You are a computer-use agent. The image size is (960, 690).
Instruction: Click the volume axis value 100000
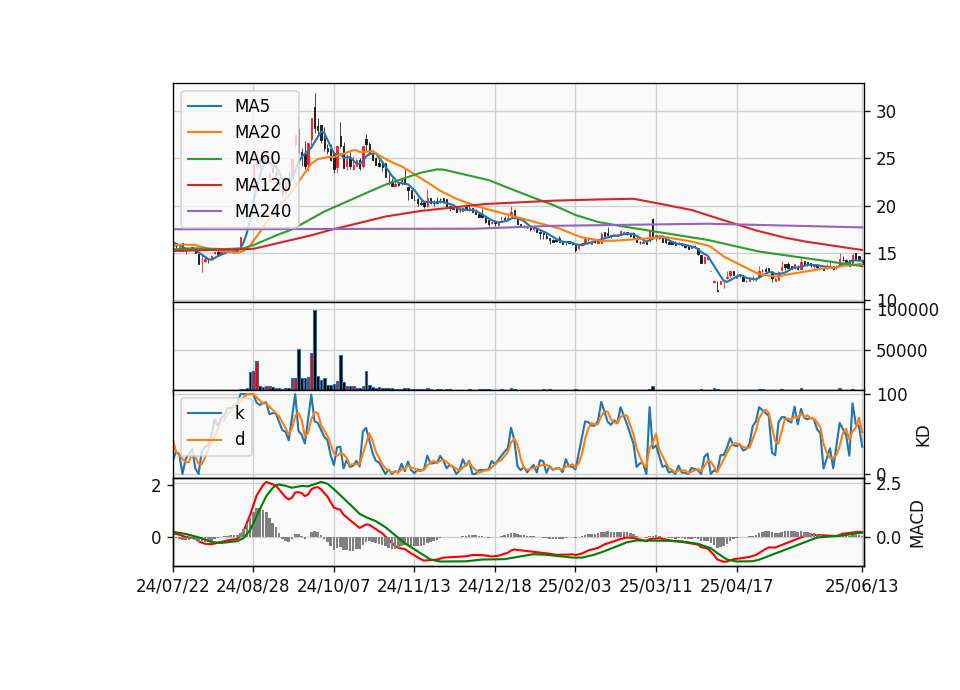click(x=907, y=310)
